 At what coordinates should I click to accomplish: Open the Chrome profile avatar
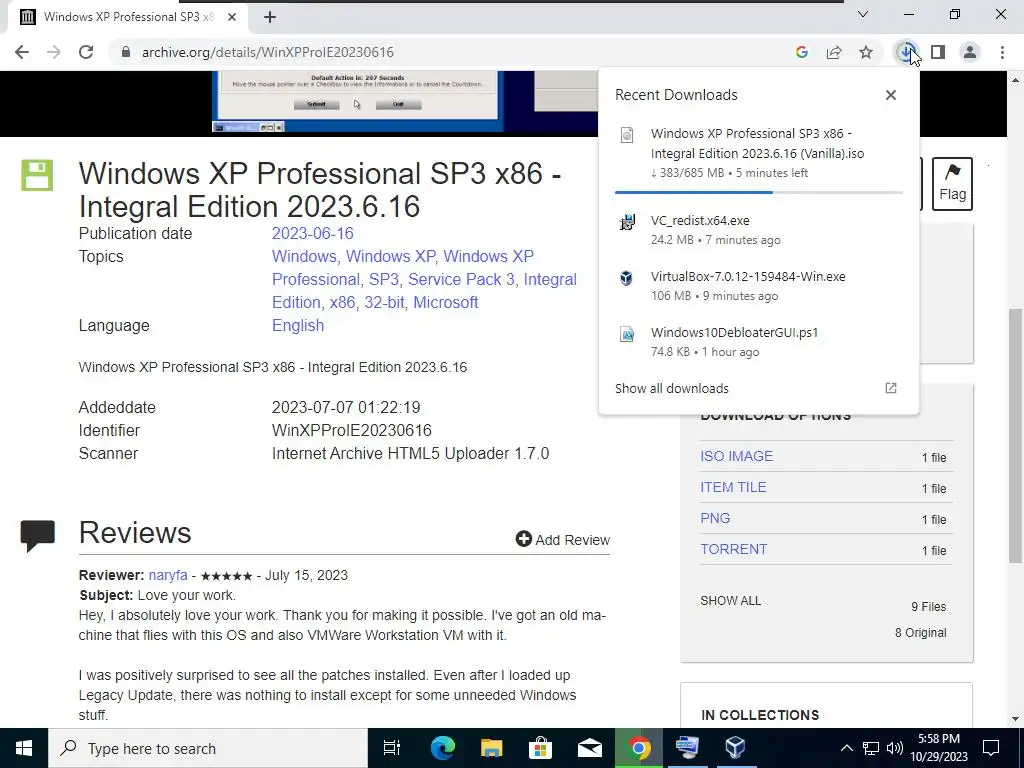click(x=970, y=52)
